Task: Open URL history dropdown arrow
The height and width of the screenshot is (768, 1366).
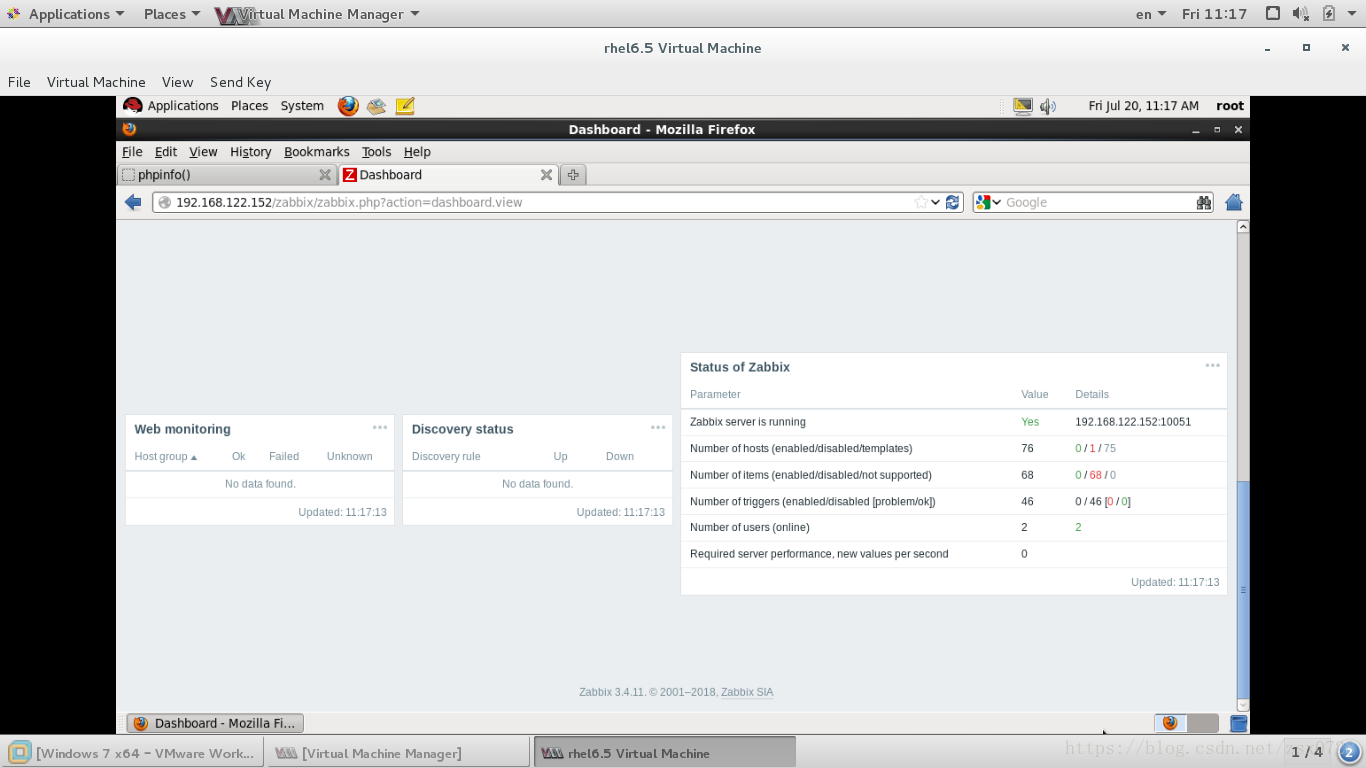Action: click(936, 202)
